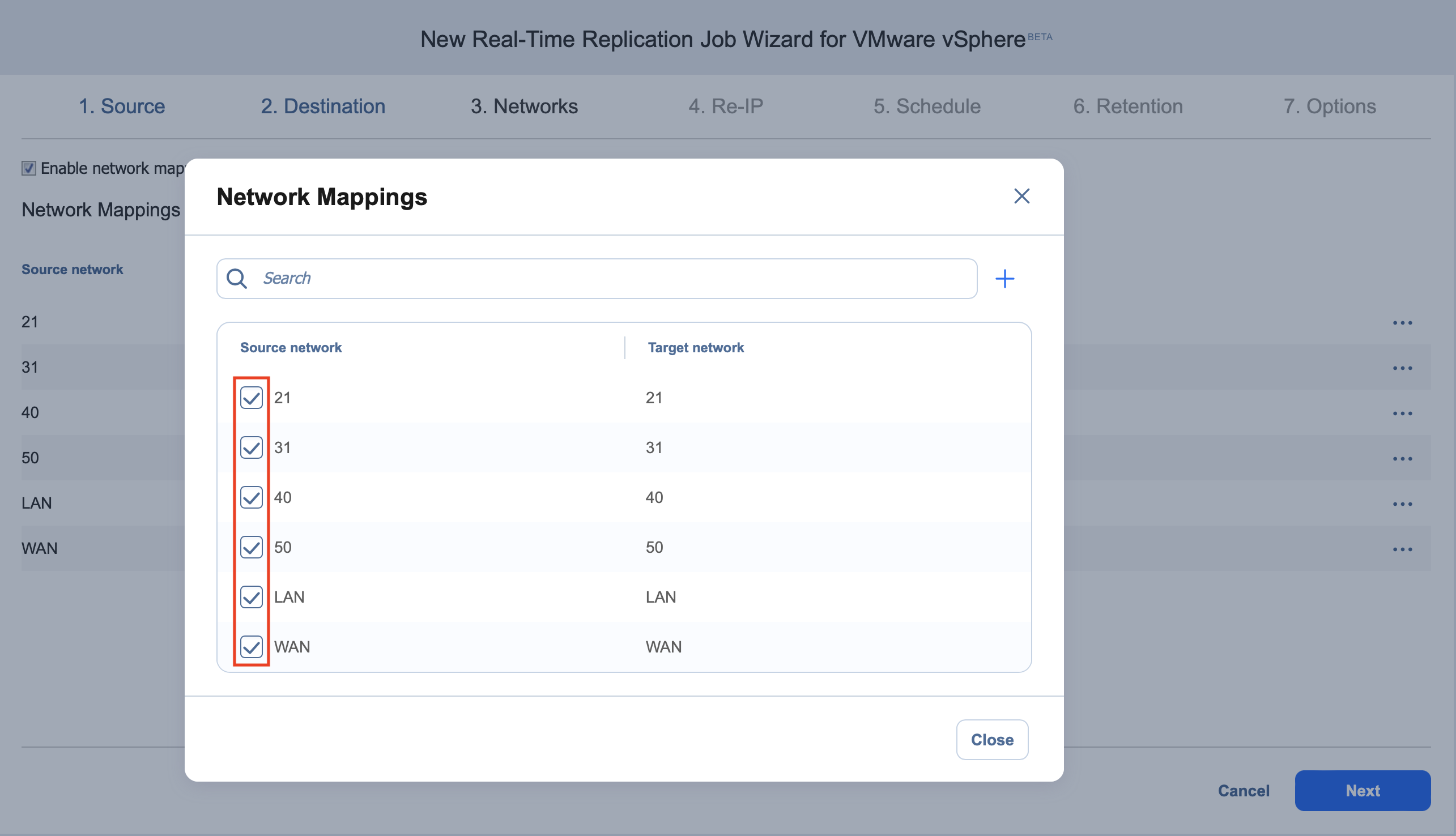Click the WAN source network label in dialog
1456x836 pixels.
(x=292, y=647)
